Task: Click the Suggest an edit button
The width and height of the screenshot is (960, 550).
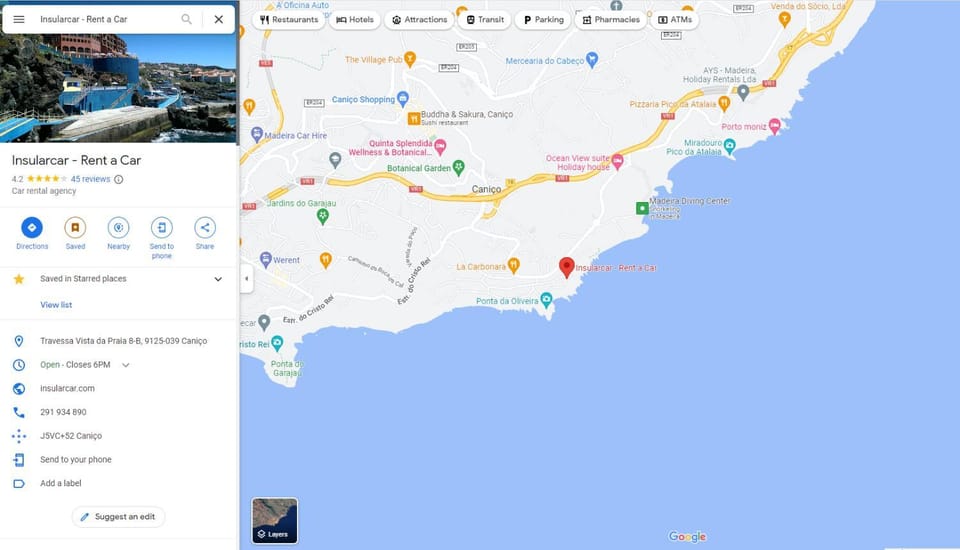Action: pyautogui.click(x=118, y=517)
